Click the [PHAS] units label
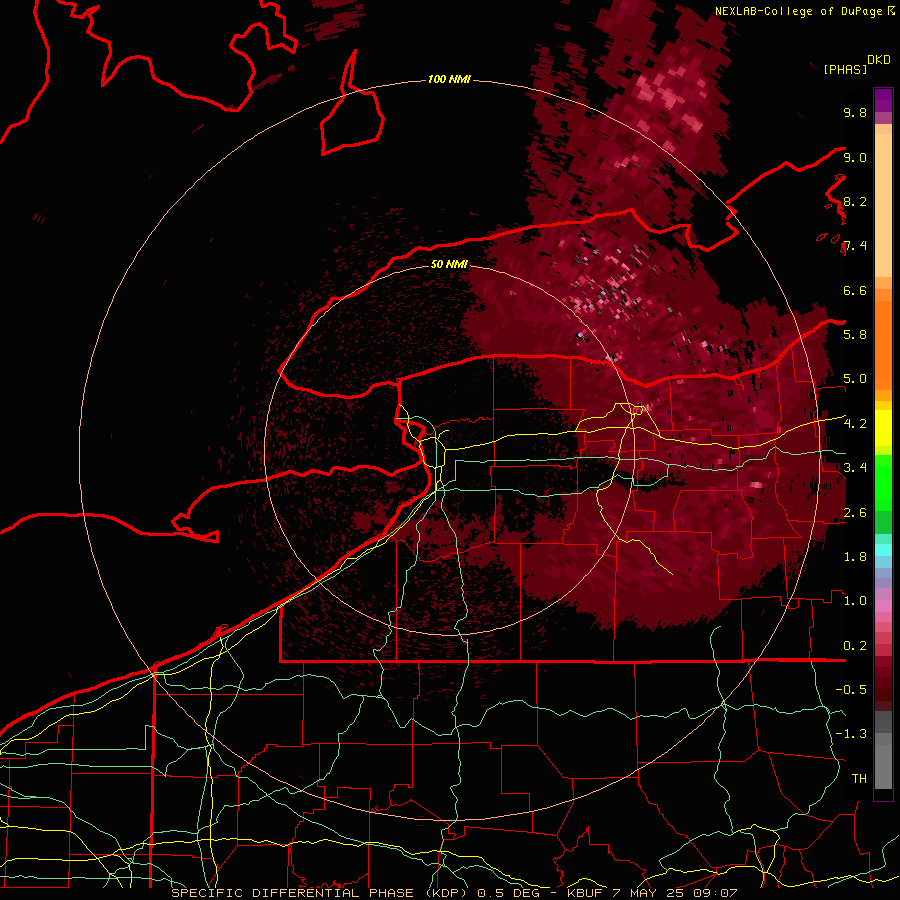Screen dimensions: 900x900 [x=845, y=69]
